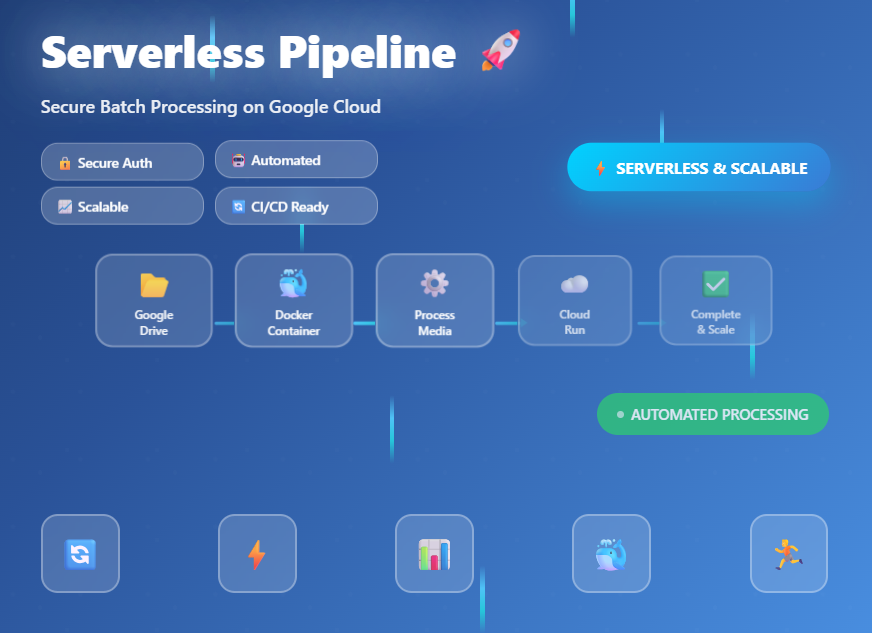This screenshot has height=633, width=872.
Task: Click the cloud icon in Cloud Run card
Action: [574, 284]
